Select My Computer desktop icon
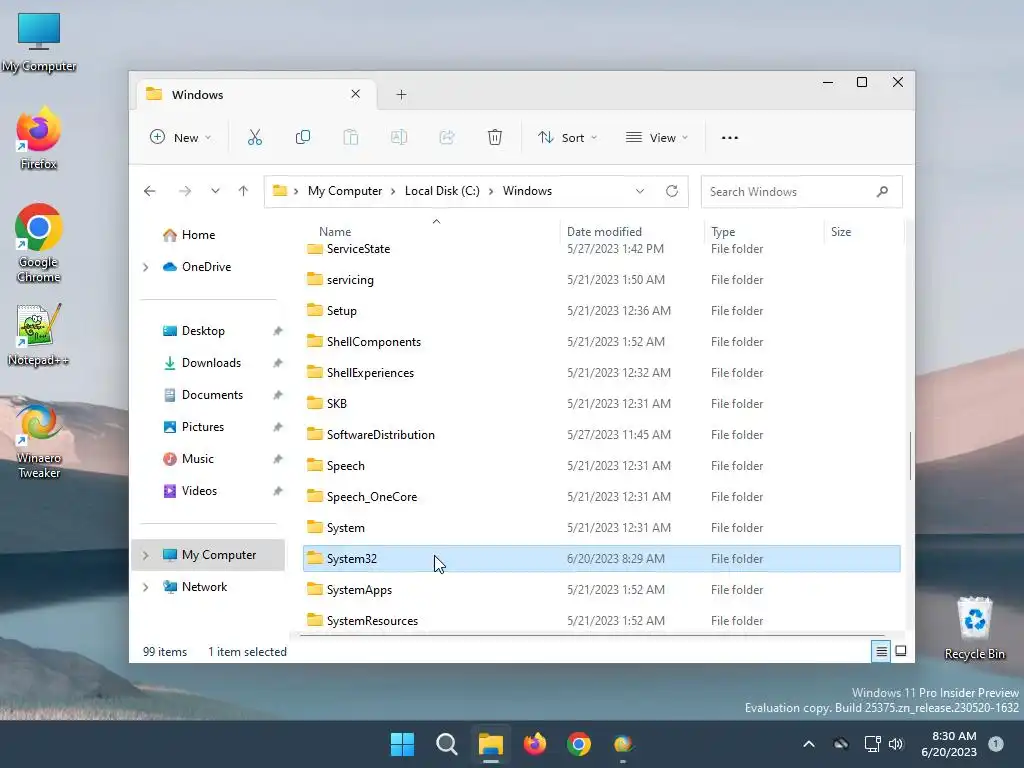The height and width of the screenshot is (768, 1024). click(x=39, y=42)
